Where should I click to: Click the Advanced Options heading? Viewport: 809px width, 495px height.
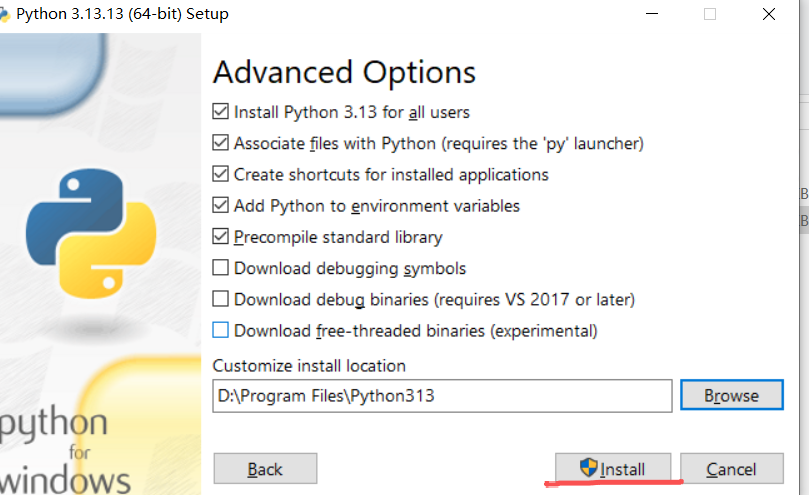pos(344,72)
